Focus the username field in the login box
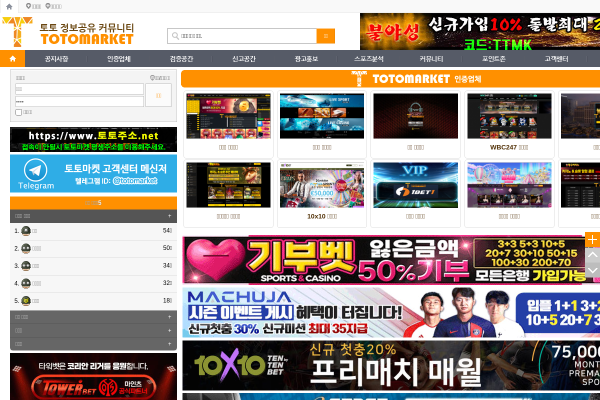600x400 pixels. tap(79, 89)
